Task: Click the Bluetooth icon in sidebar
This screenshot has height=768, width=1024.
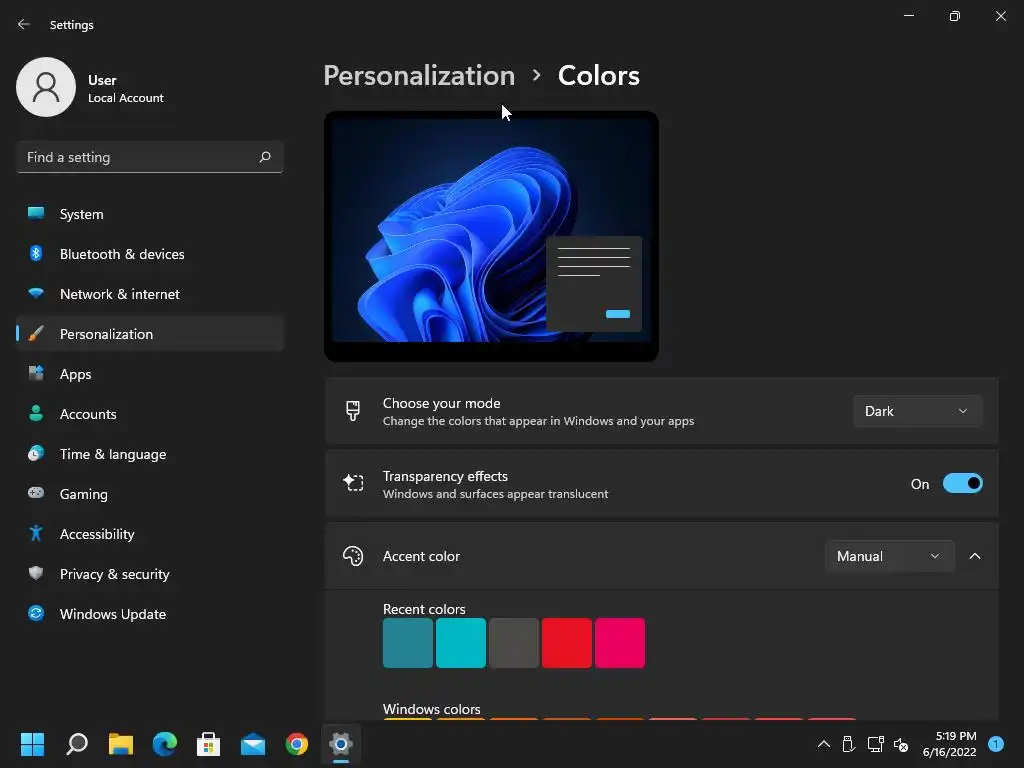Action: coord(36,253)
